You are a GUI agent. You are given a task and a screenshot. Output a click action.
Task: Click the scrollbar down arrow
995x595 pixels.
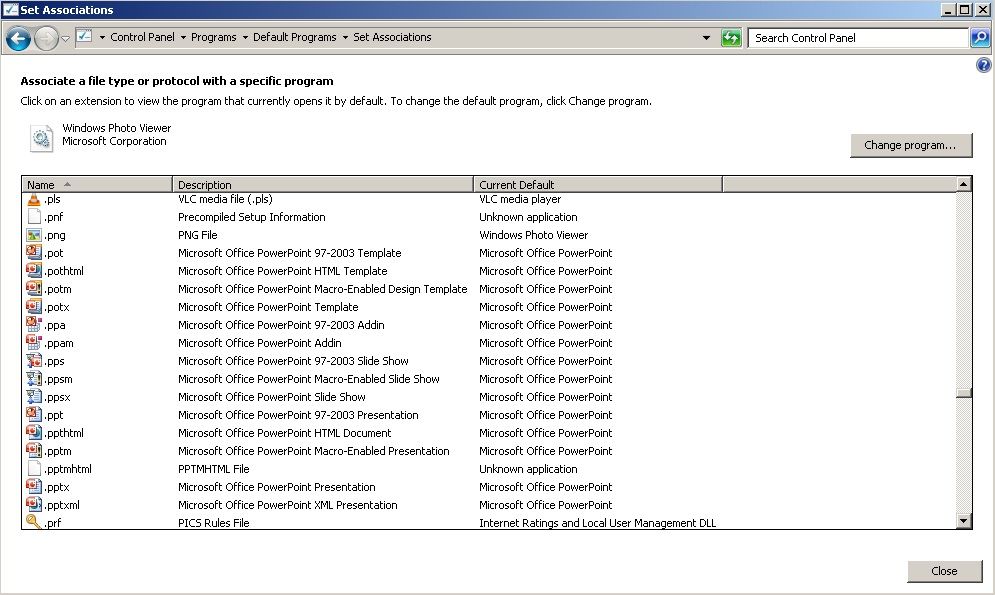963,521
